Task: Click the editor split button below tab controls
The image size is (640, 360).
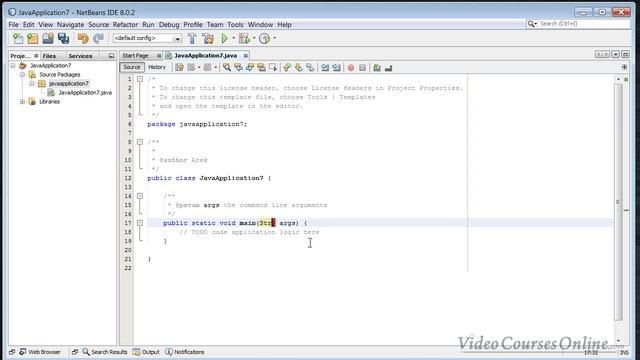Action: (624, 67)
